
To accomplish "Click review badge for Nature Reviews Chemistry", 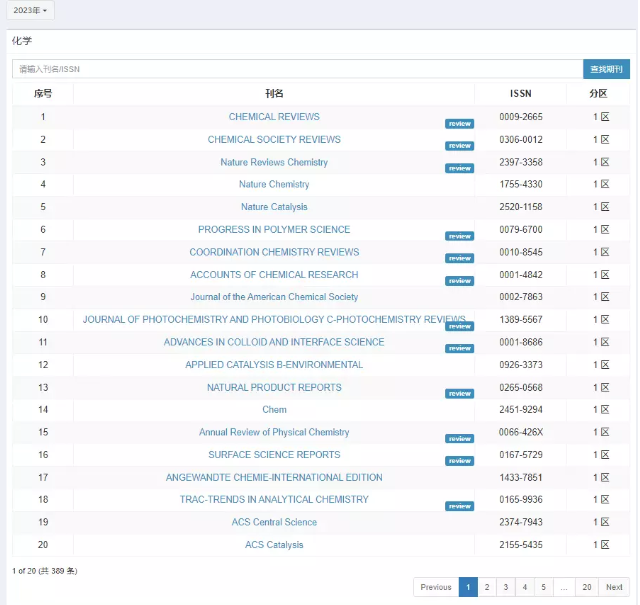I will (x=460, y=168).
